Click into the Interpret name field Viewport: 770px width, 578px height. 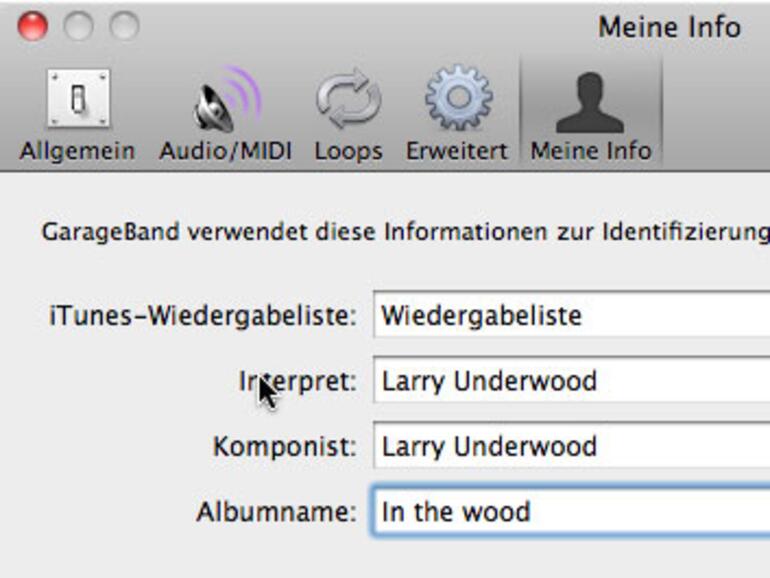(572, 381)
